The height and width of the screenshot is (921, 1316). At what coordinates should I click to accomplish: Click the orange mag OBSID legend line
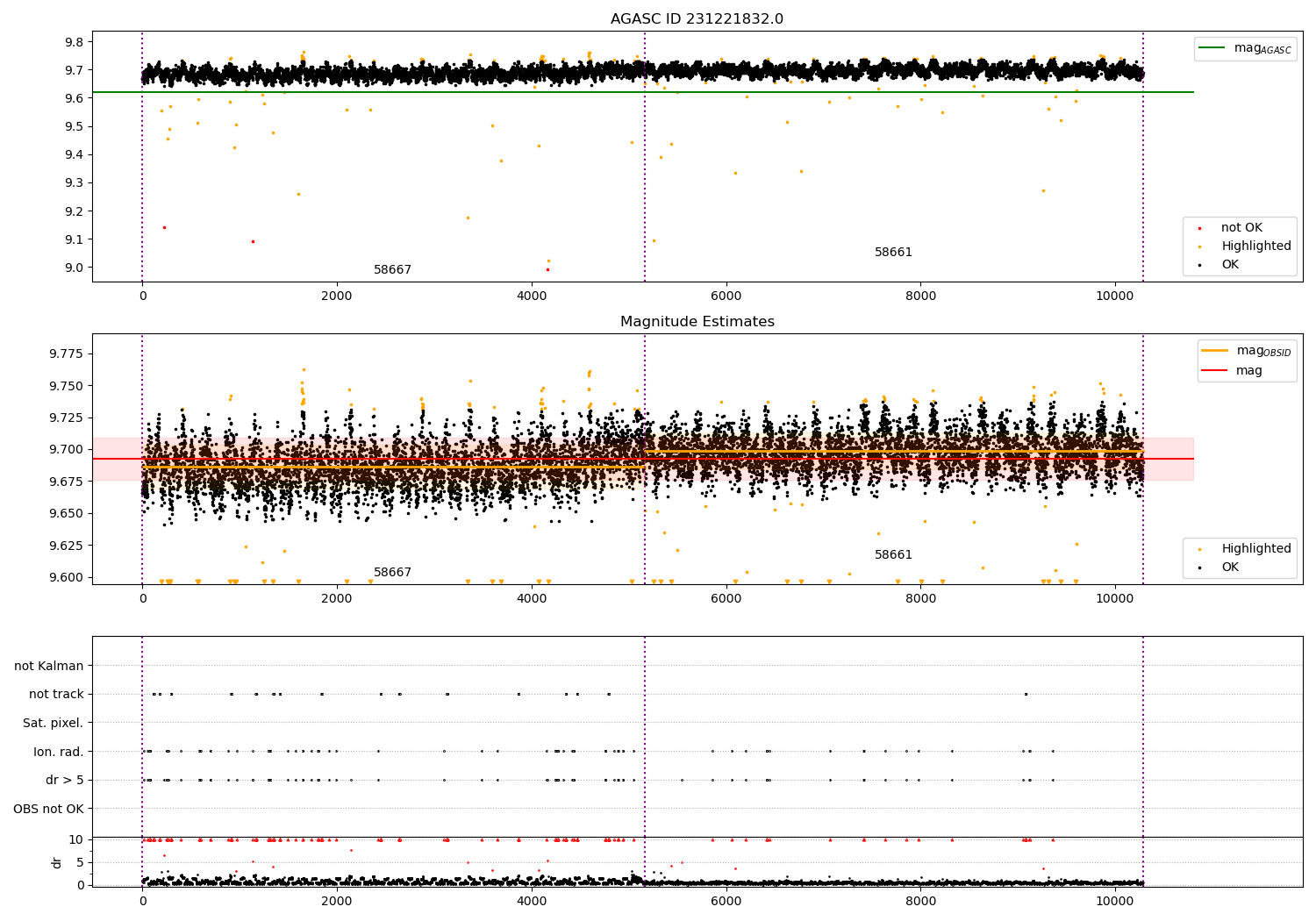[x=1215, y=351]
